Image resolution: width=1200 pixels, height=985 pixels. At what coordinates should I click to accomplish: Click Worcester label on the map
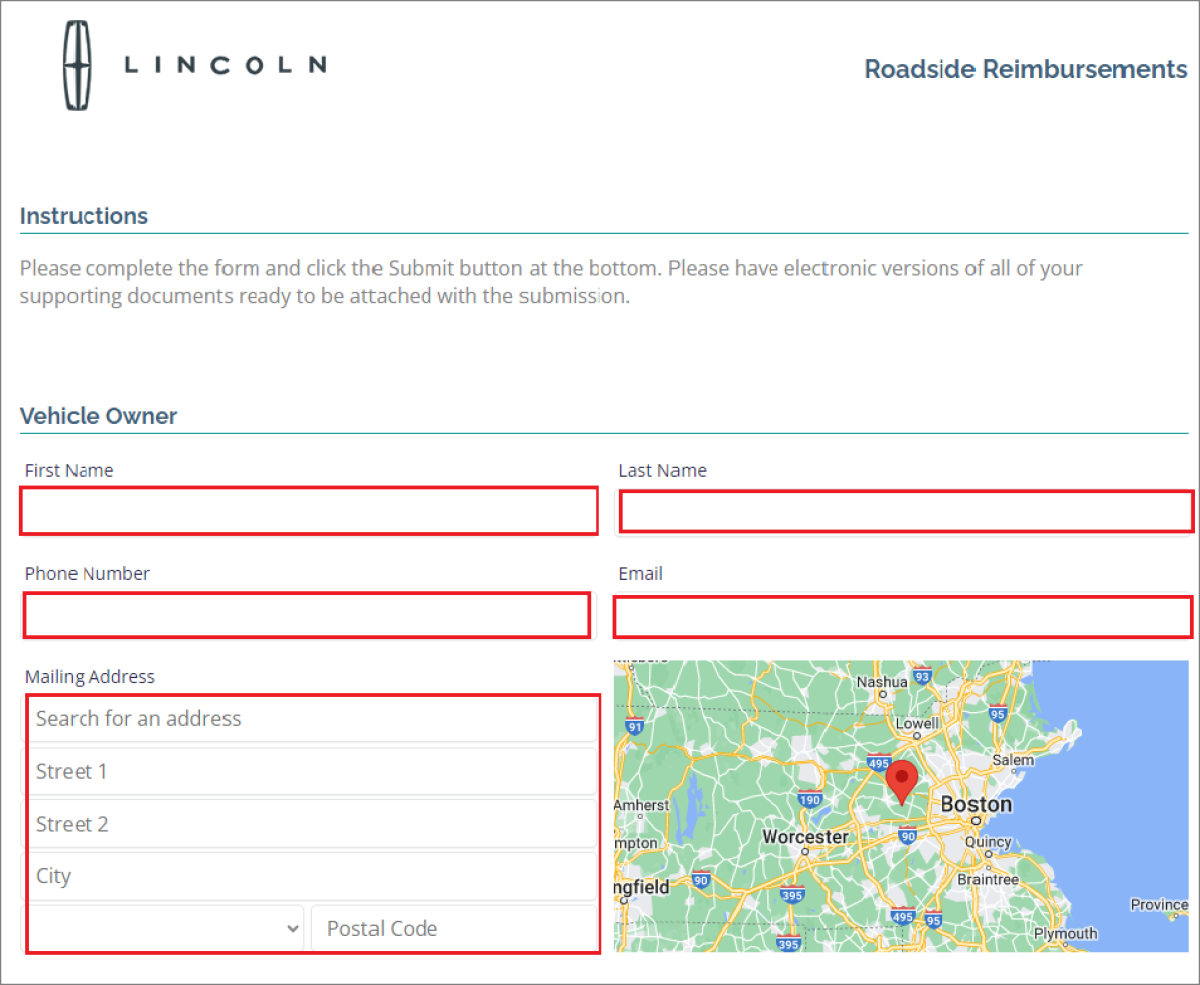(x=805, y=836)
